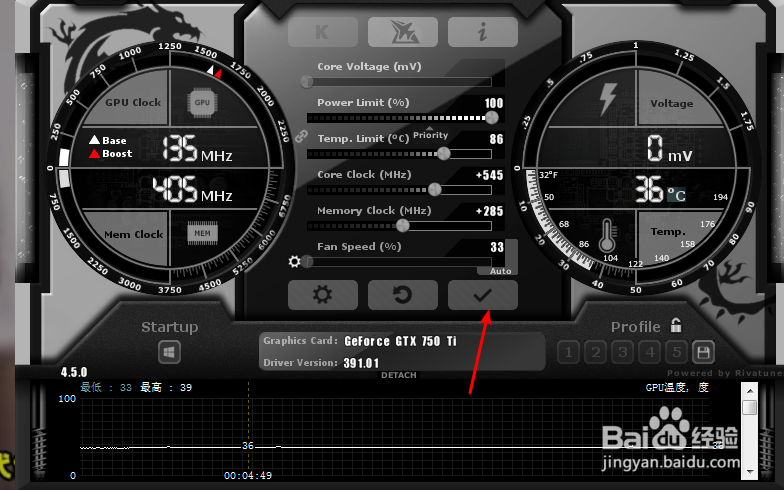This screenshot has height=490, width=784.
Task: Click the Core Clock slider handle
Action: click(434, 190)
